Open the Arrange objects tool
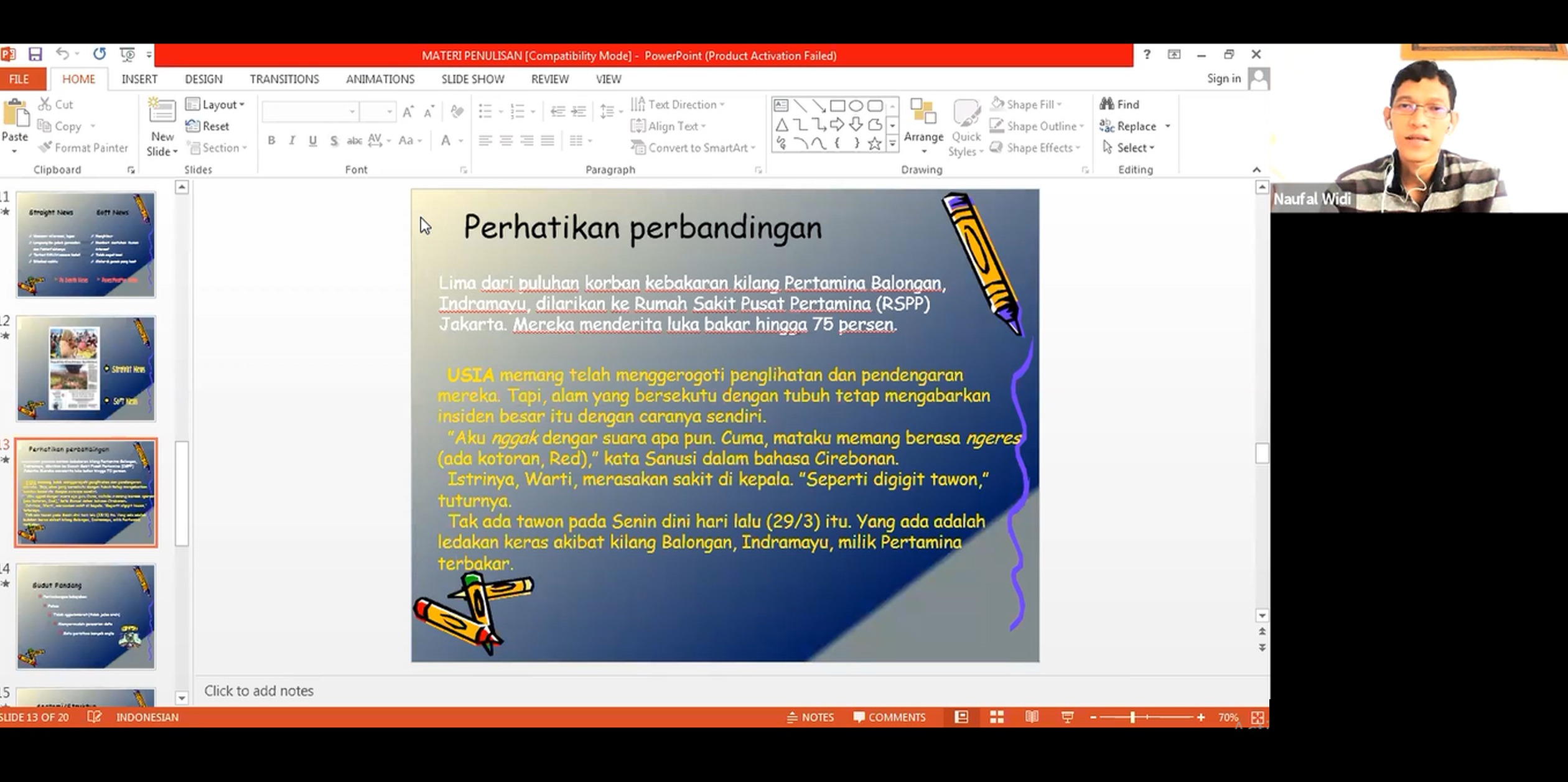 tap(923, 124)
